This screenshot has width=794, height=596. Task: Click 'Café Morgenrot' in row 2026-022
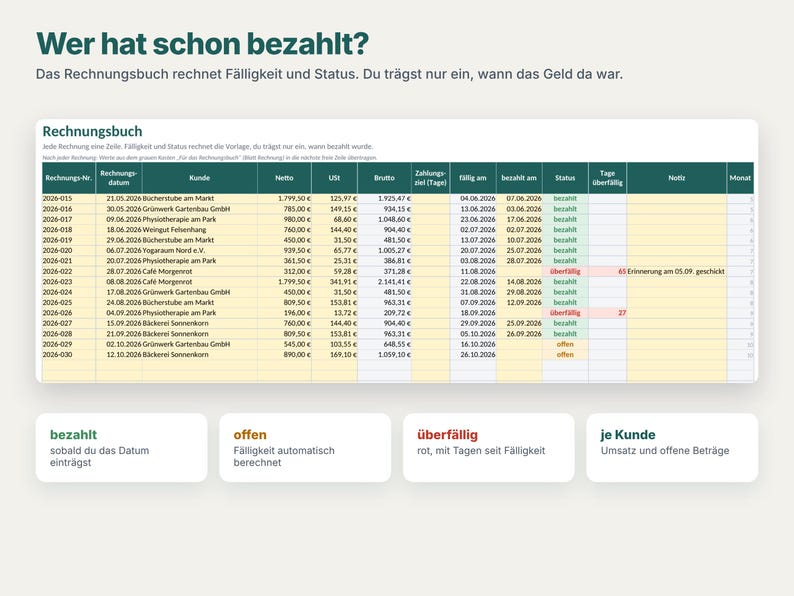pyautogui.click(x=200, y=271)
